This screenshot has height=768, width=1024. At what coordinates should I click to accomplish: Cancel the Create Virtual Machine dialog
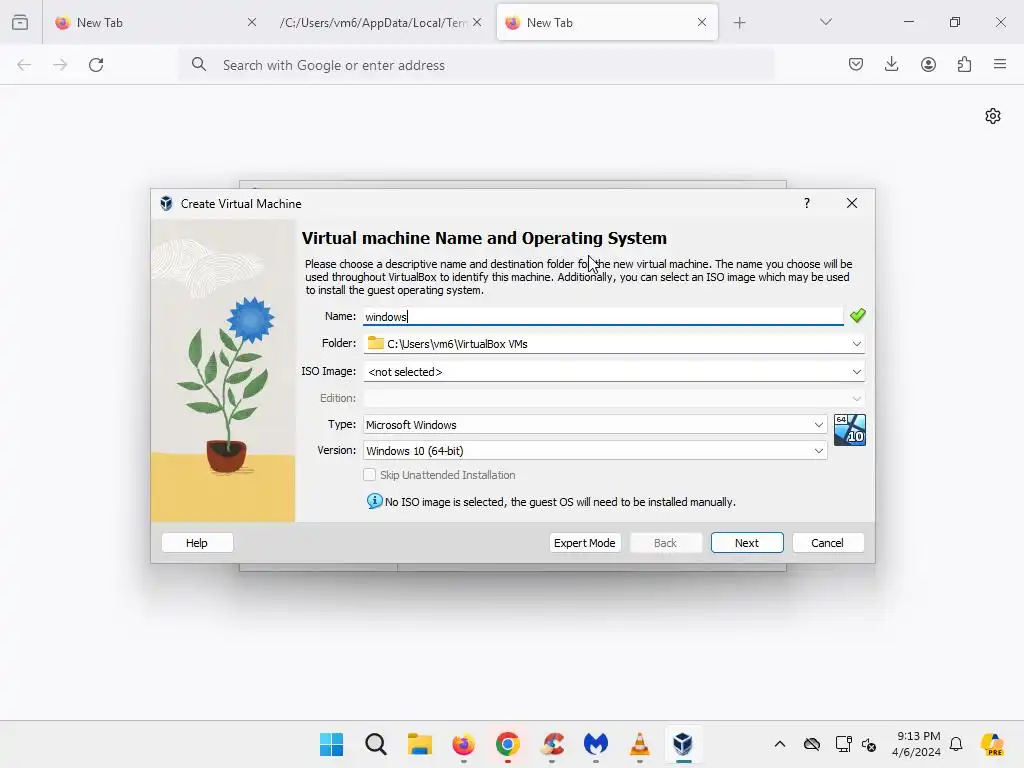pos(827,543)
